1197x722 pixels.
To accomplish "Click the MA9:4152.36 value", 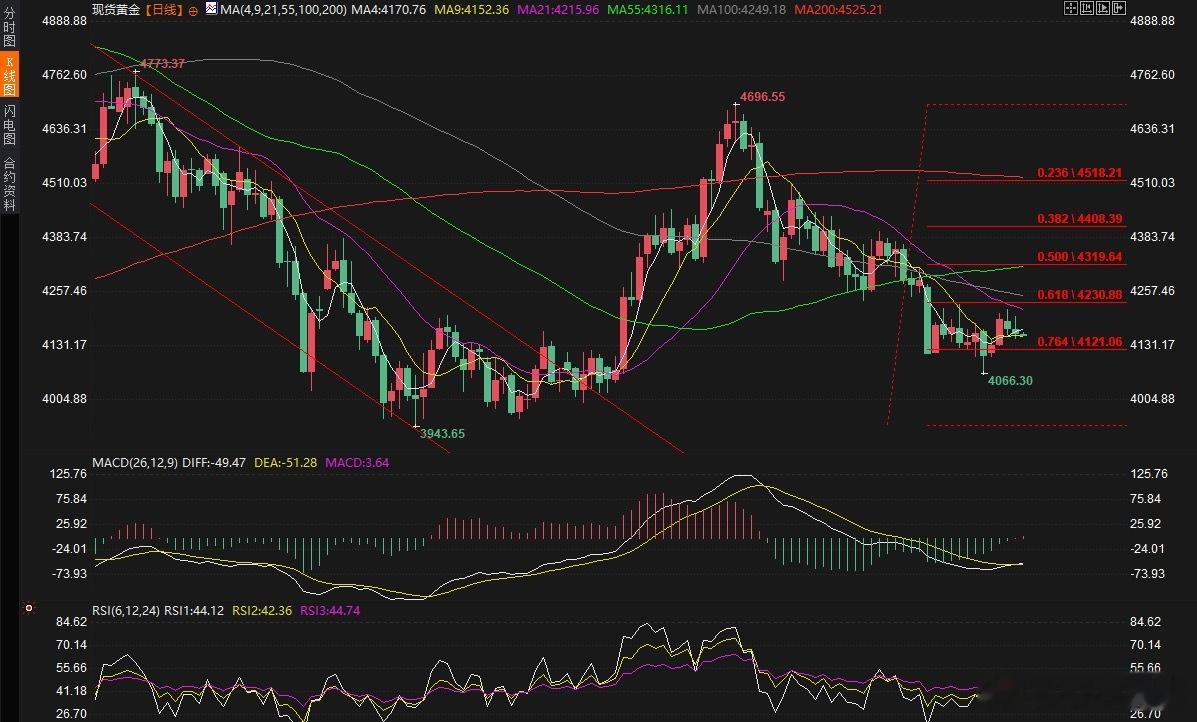I will pyautogui.click(x=471, y=10).
